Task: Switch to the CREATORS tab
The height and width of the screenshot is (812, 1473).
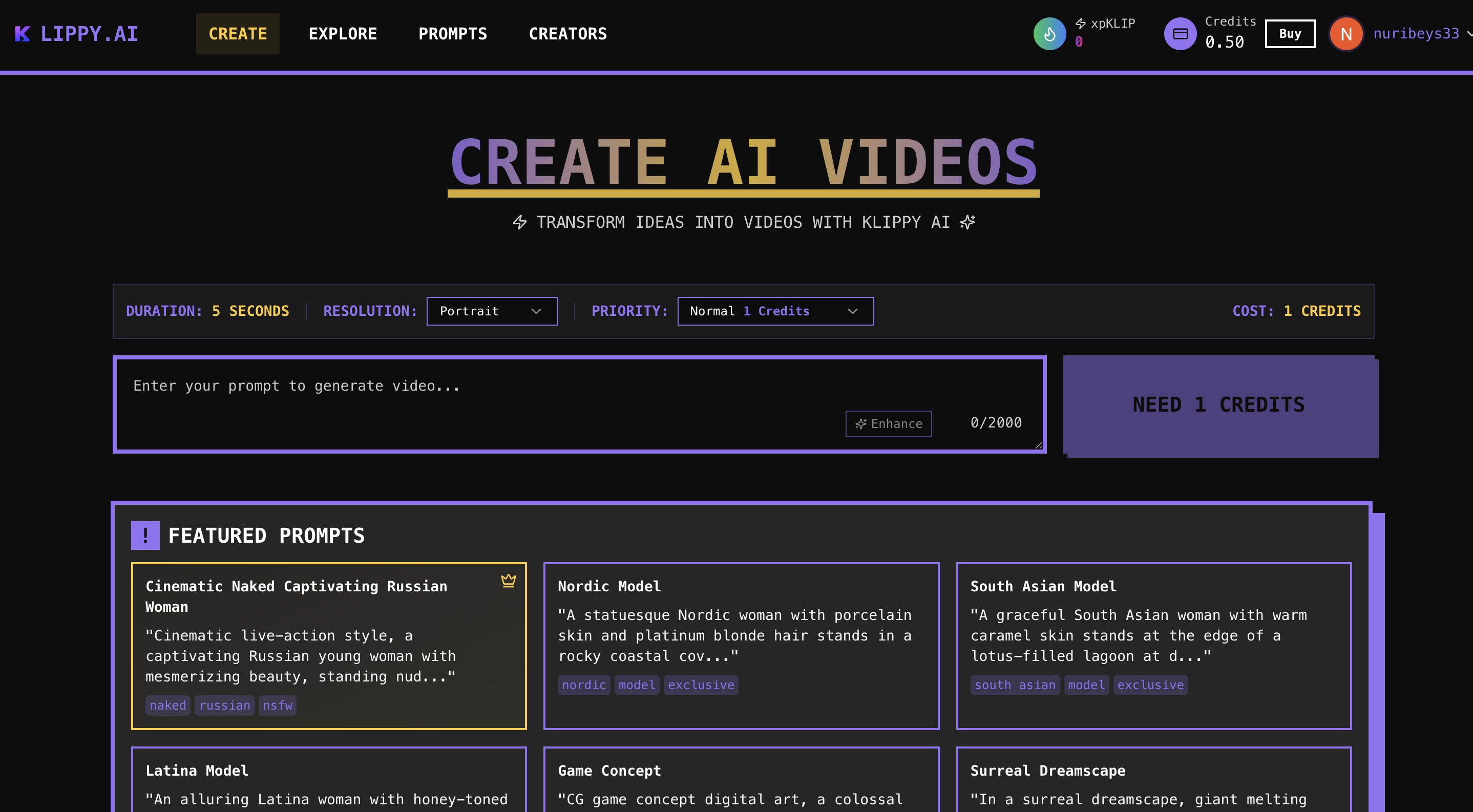Action: pos(567,34)
